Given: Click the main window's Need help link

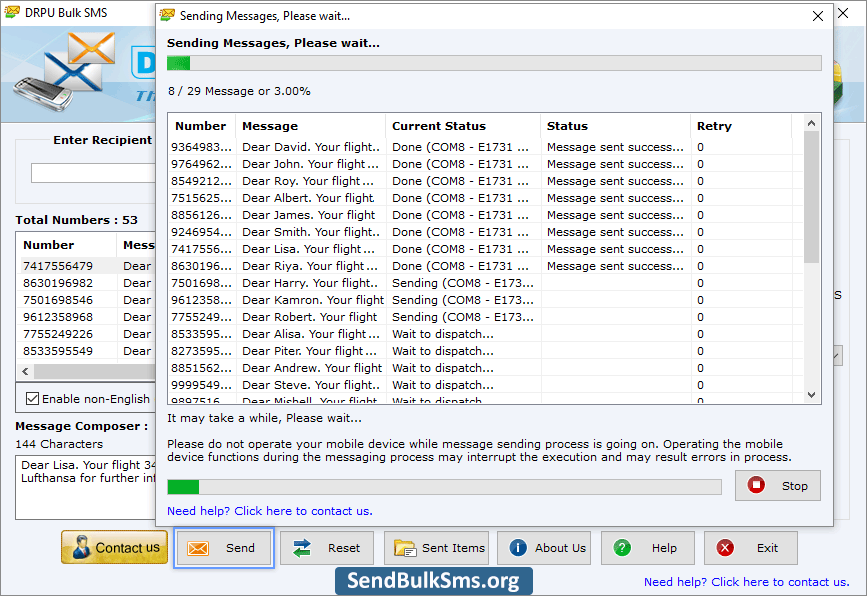Looking at the screenshot, I should pyautogui.click(x=746, y=582).
